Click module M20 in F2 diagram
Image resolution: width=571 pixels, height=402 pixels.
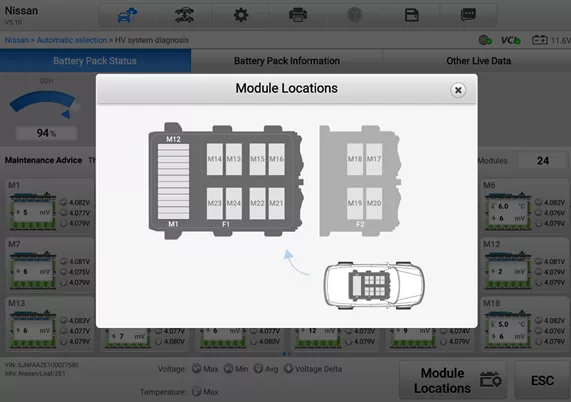pos(374,203)
